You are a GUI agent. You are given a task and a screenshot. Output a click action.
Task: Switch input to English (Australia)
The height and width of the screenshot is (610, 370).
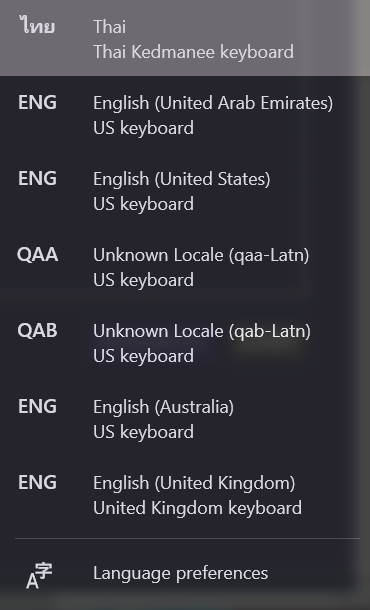(x=185, y=419)
